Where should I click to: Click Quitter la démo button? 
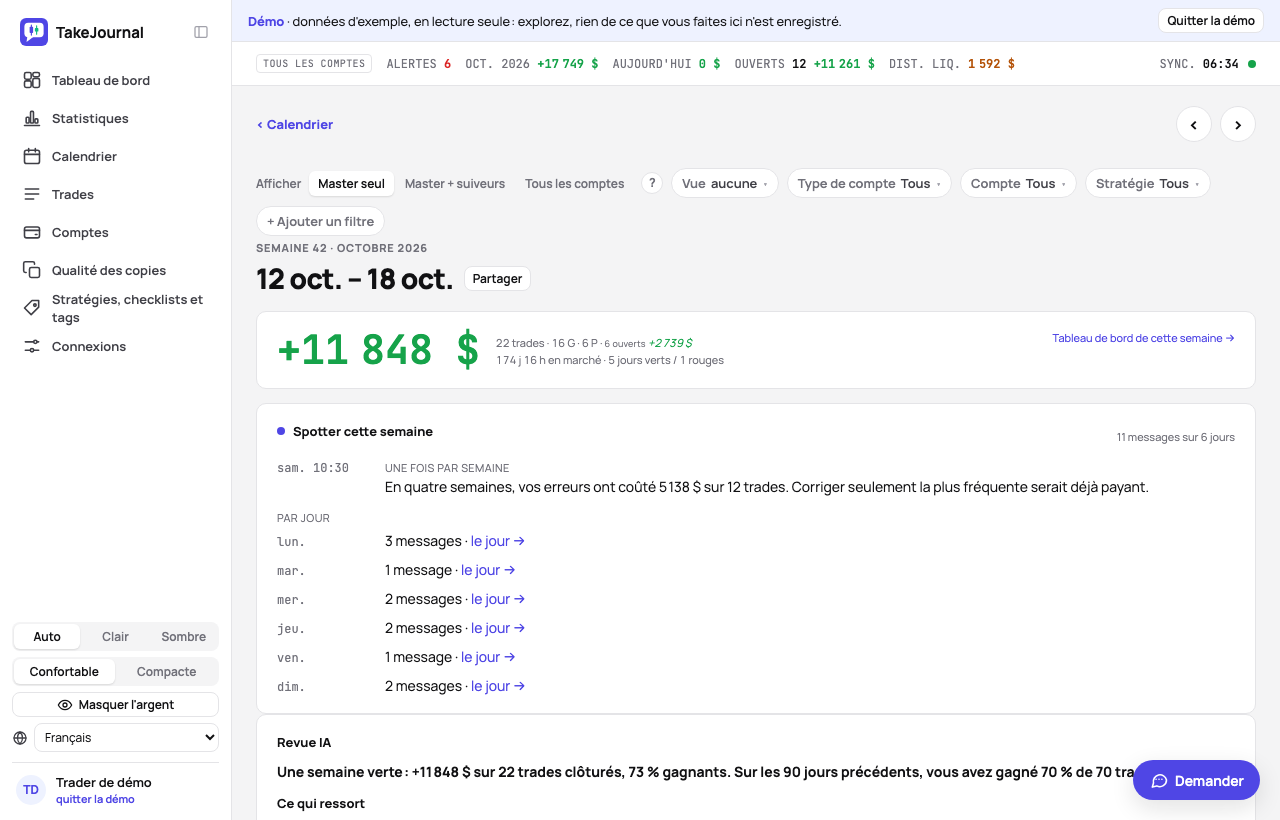(x=1210, y=21)
